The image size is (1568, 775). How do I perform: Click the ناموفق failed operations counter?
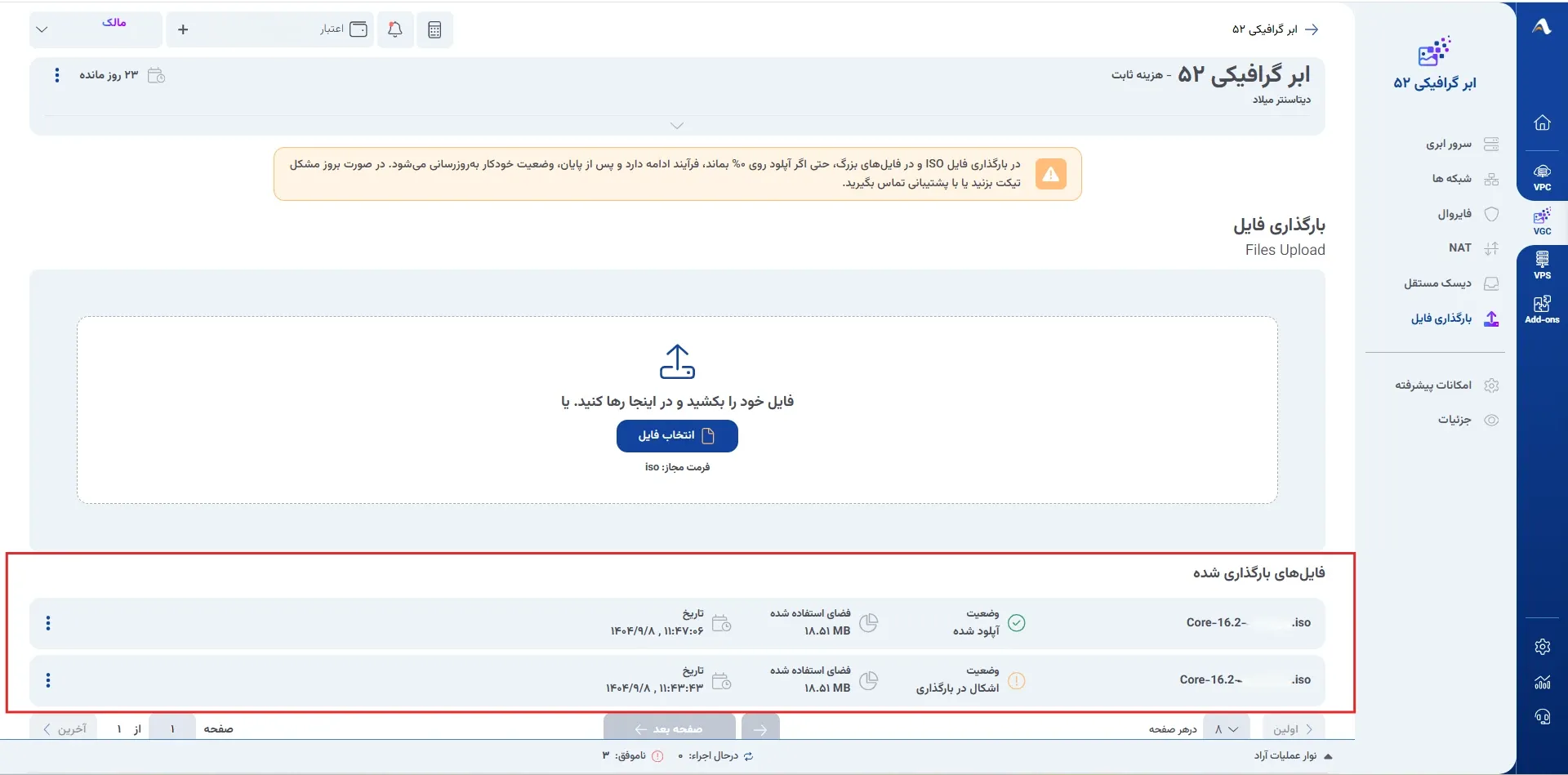[633, 756]
